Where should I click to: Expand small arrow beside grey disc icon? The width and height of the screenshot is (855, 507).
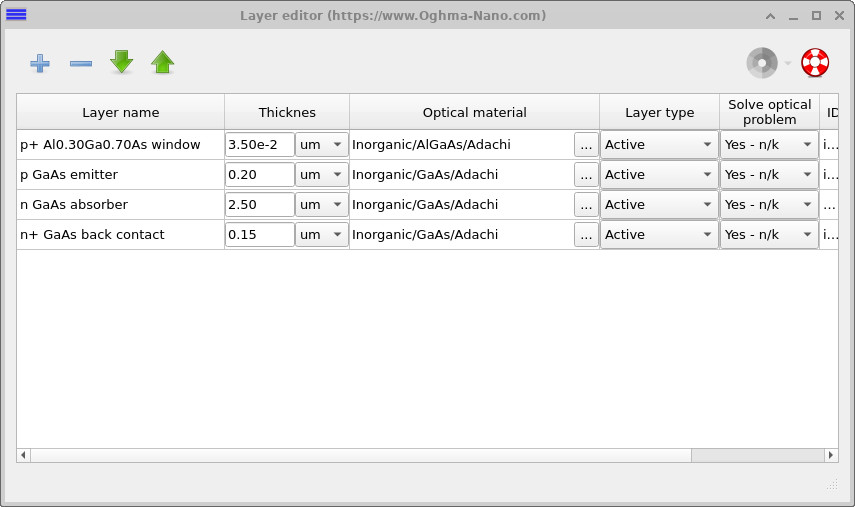(x=787, y=63)
